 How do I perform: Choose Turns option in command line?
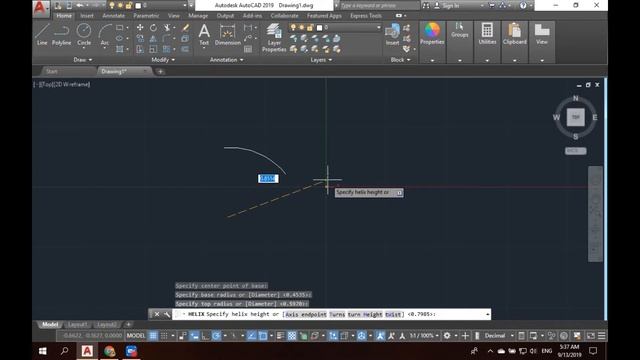coord(337,314)
